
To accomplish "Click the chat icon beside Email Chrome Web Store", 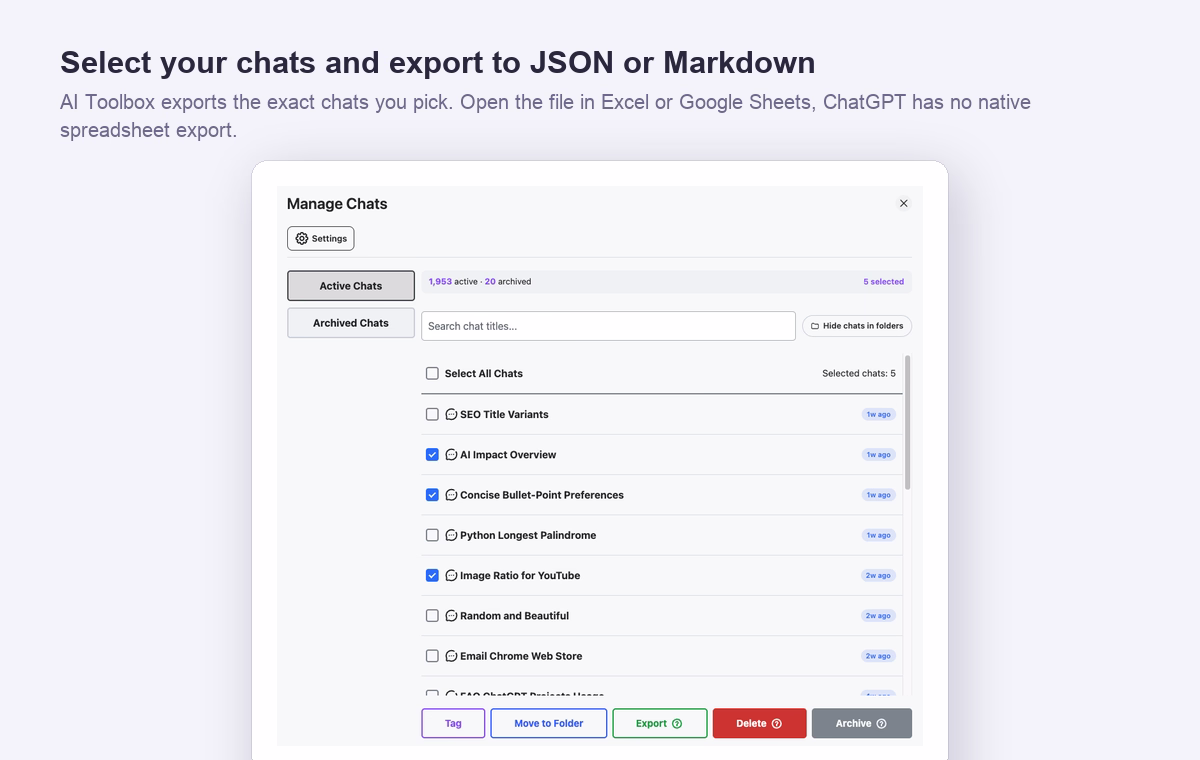I will pos(451,656).
